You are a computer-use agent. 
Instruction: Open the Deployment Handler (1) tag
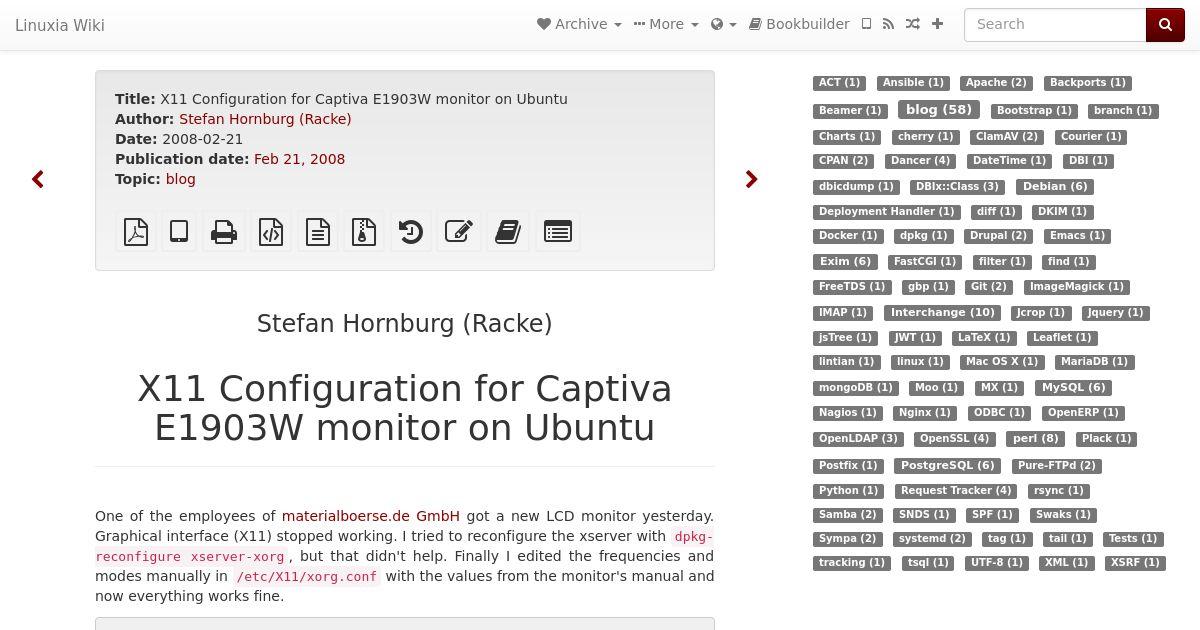click(886, 212)
